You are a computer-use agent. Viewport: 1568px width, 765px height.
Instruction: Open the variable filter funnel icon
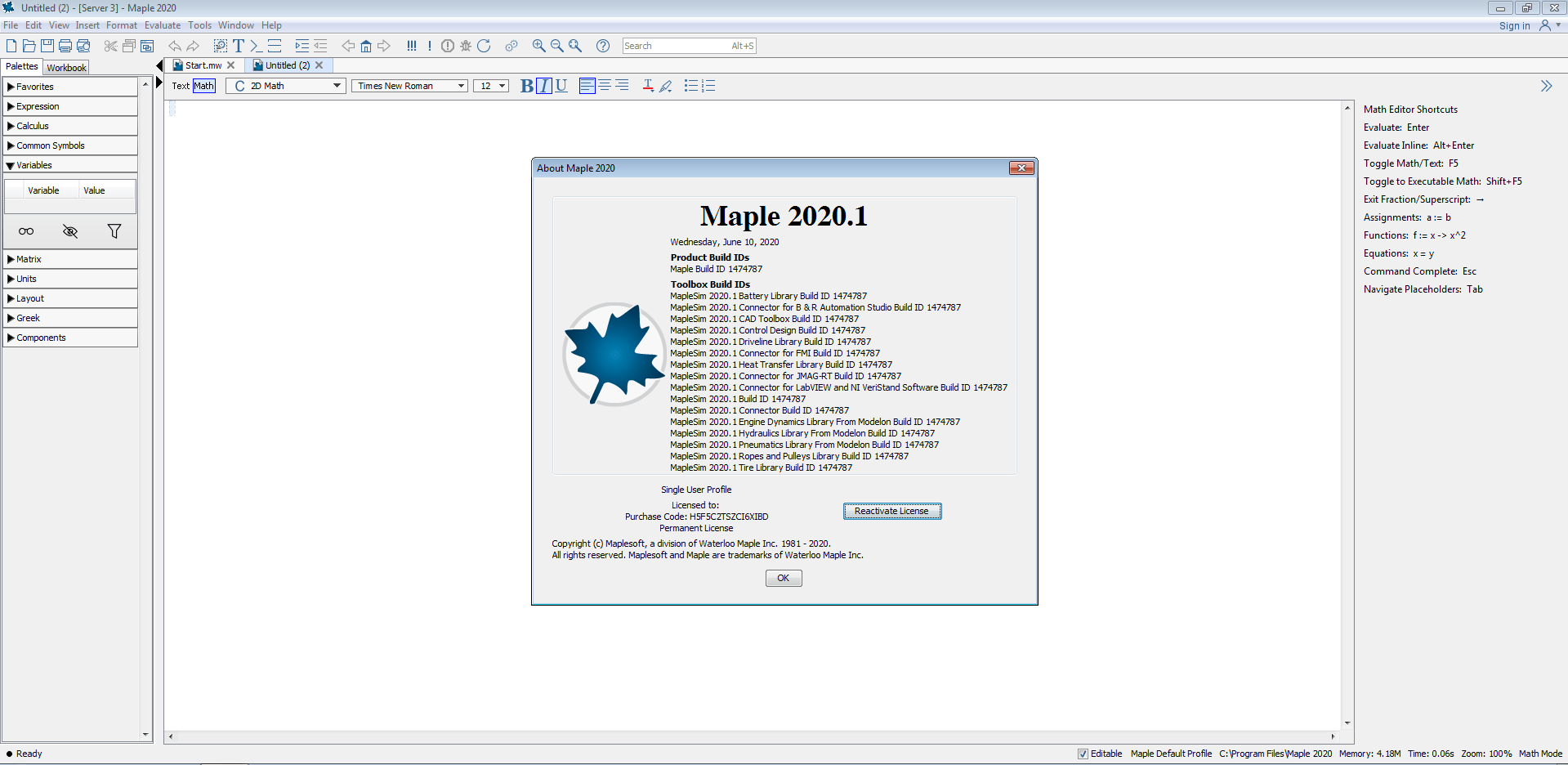click(x=114, y=231)
